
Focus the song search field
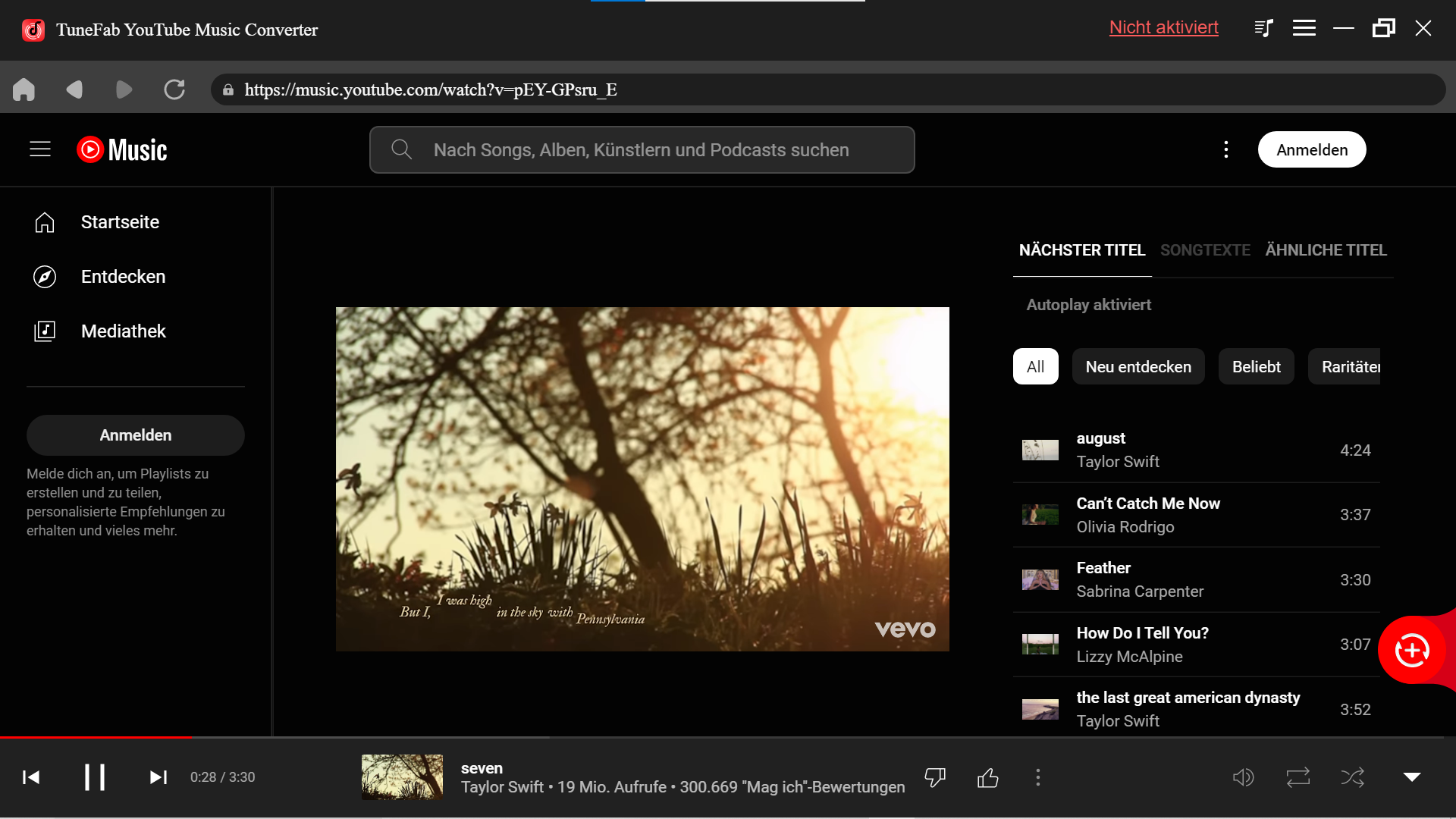pyautogui.click(x=642, y=149)
